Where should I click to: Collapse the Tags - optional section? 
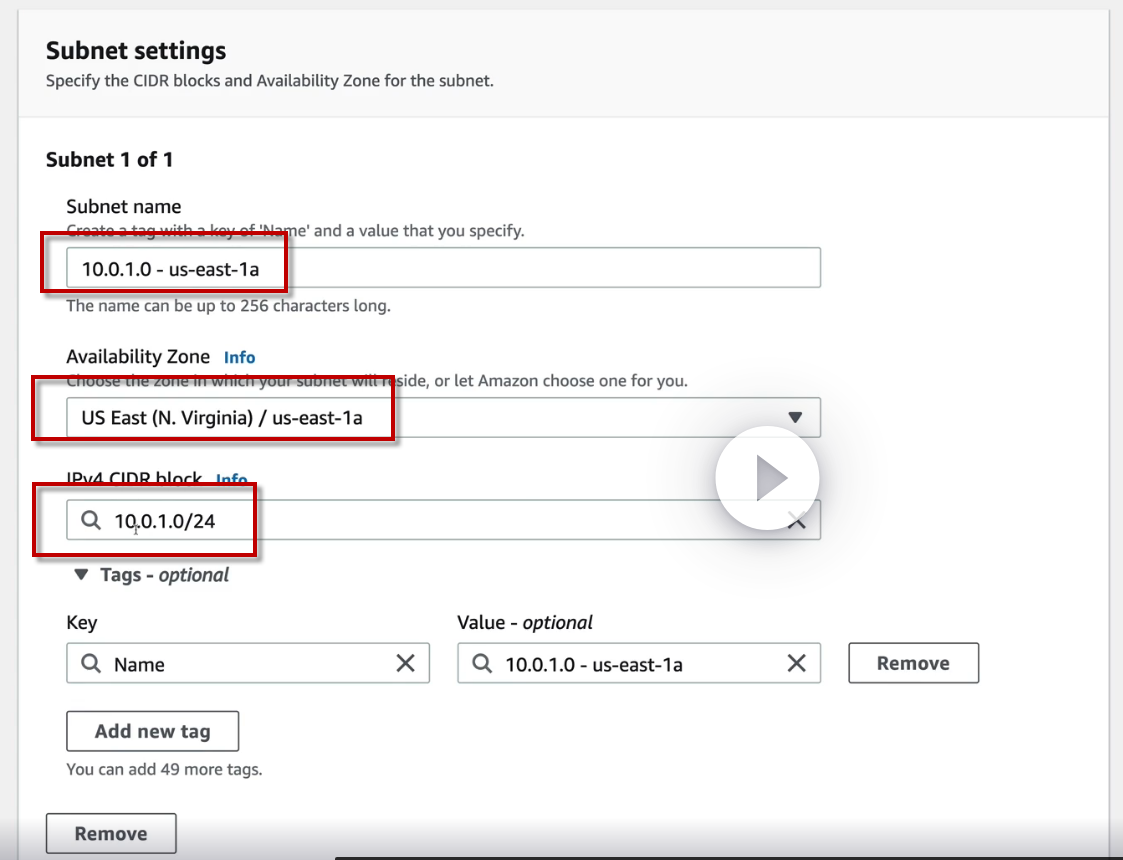tap(81, 575)
